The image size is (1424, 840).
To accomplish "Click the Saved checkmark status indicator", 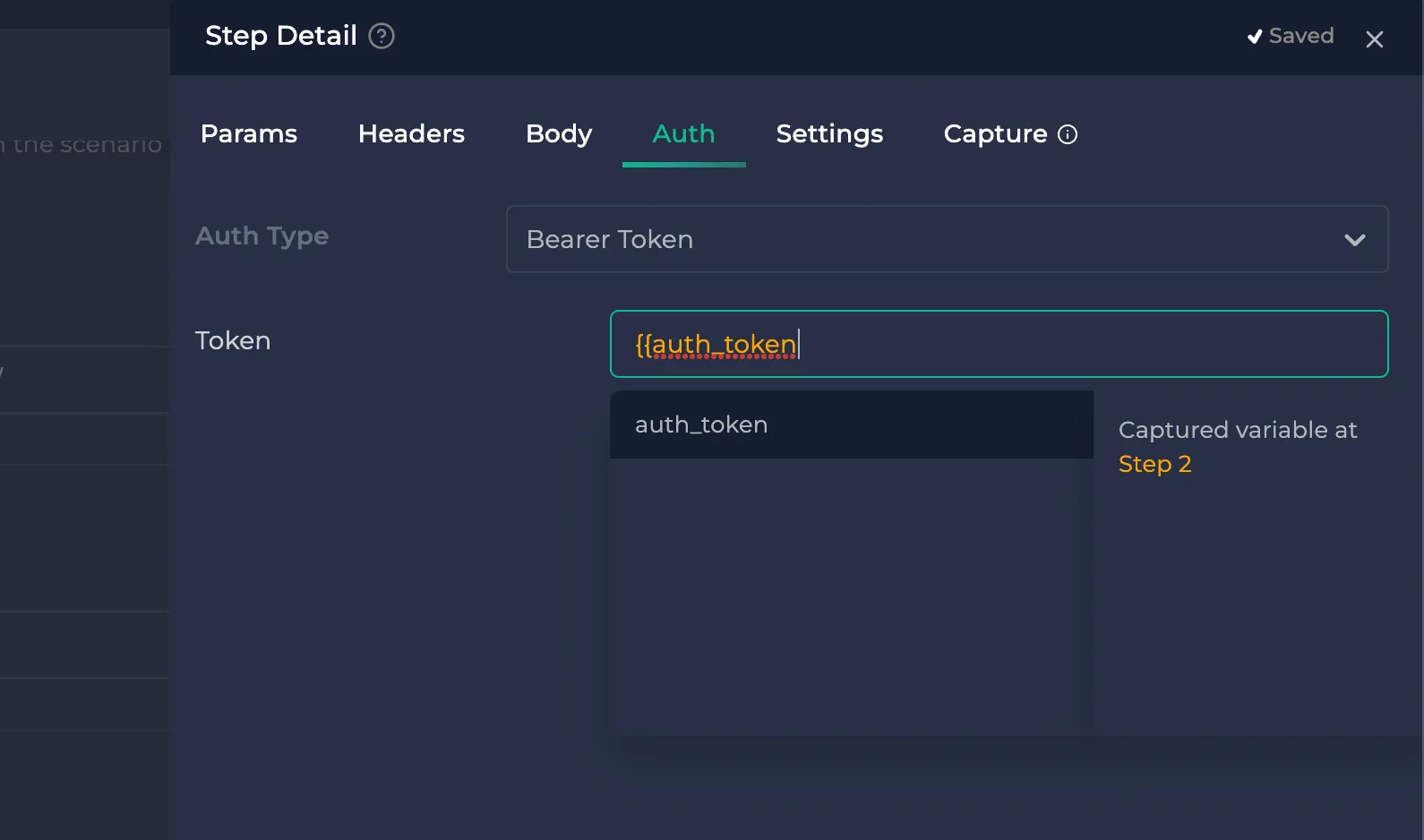I will (1291, 36).
